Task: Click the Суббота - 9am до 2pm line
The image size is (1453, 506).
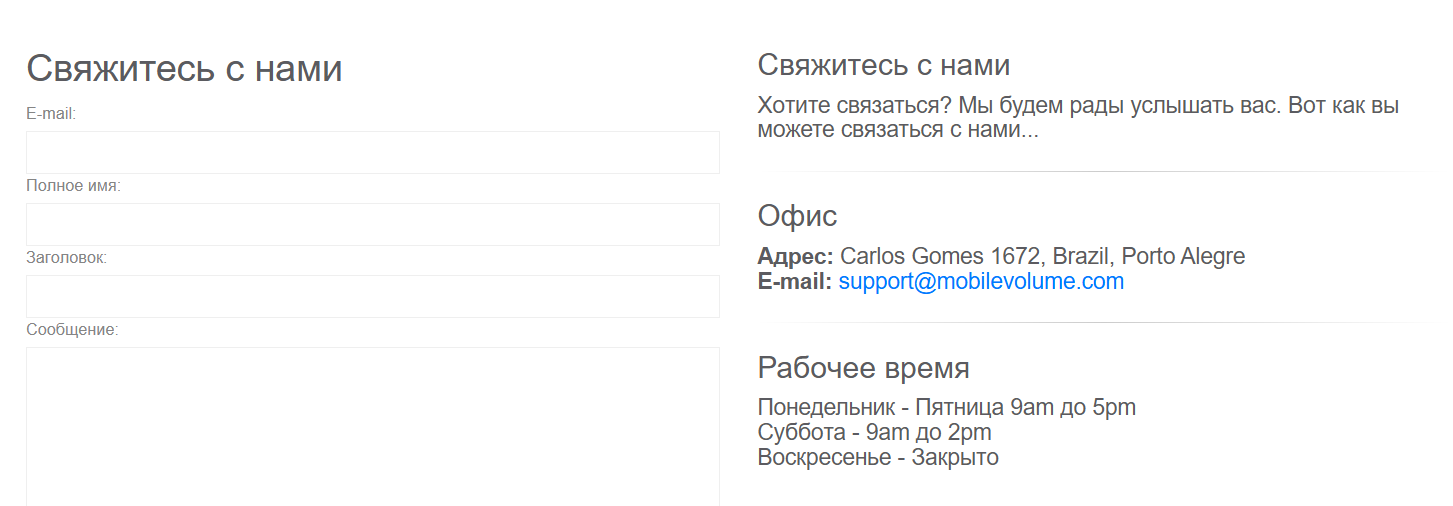Action: pyautogui.click(x=874, y=433)
